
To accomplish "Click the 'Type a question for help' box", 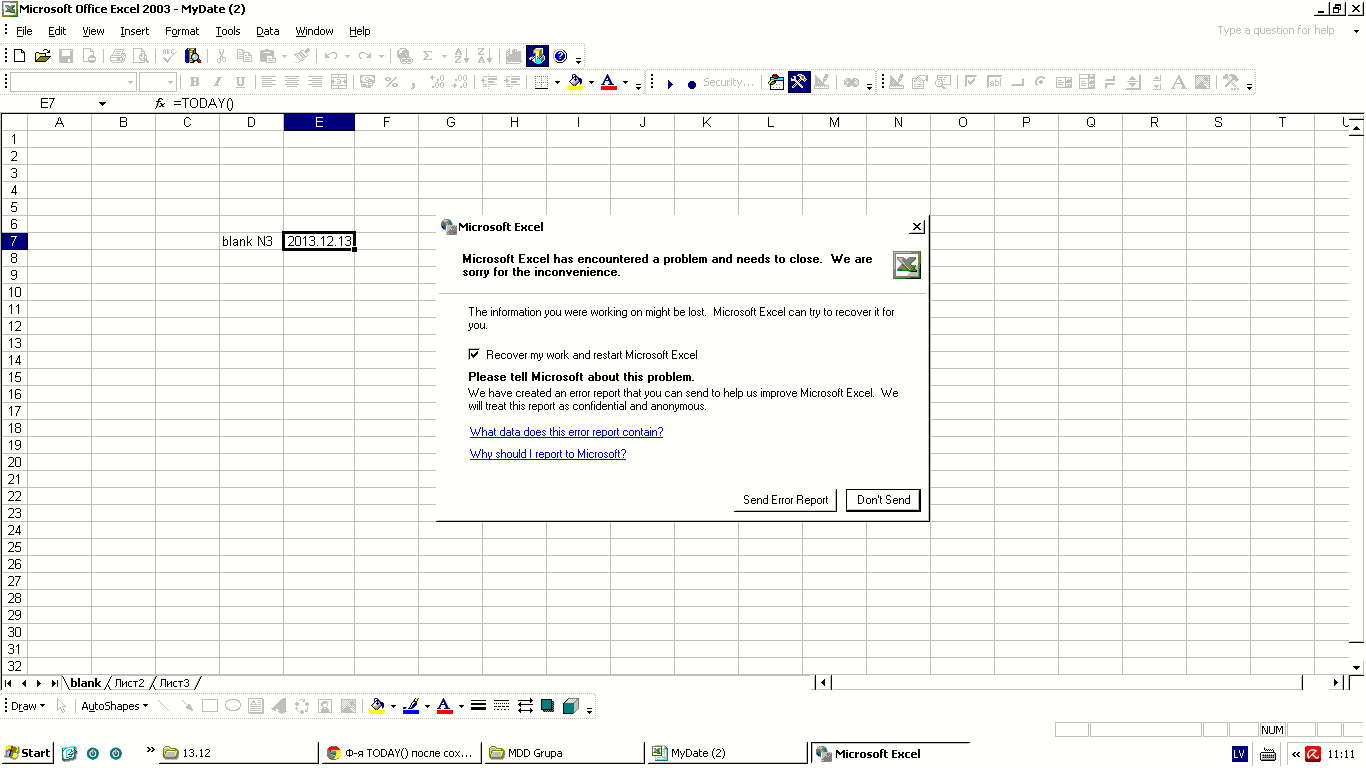I will pyautogui.click(x=1276, y=31).
